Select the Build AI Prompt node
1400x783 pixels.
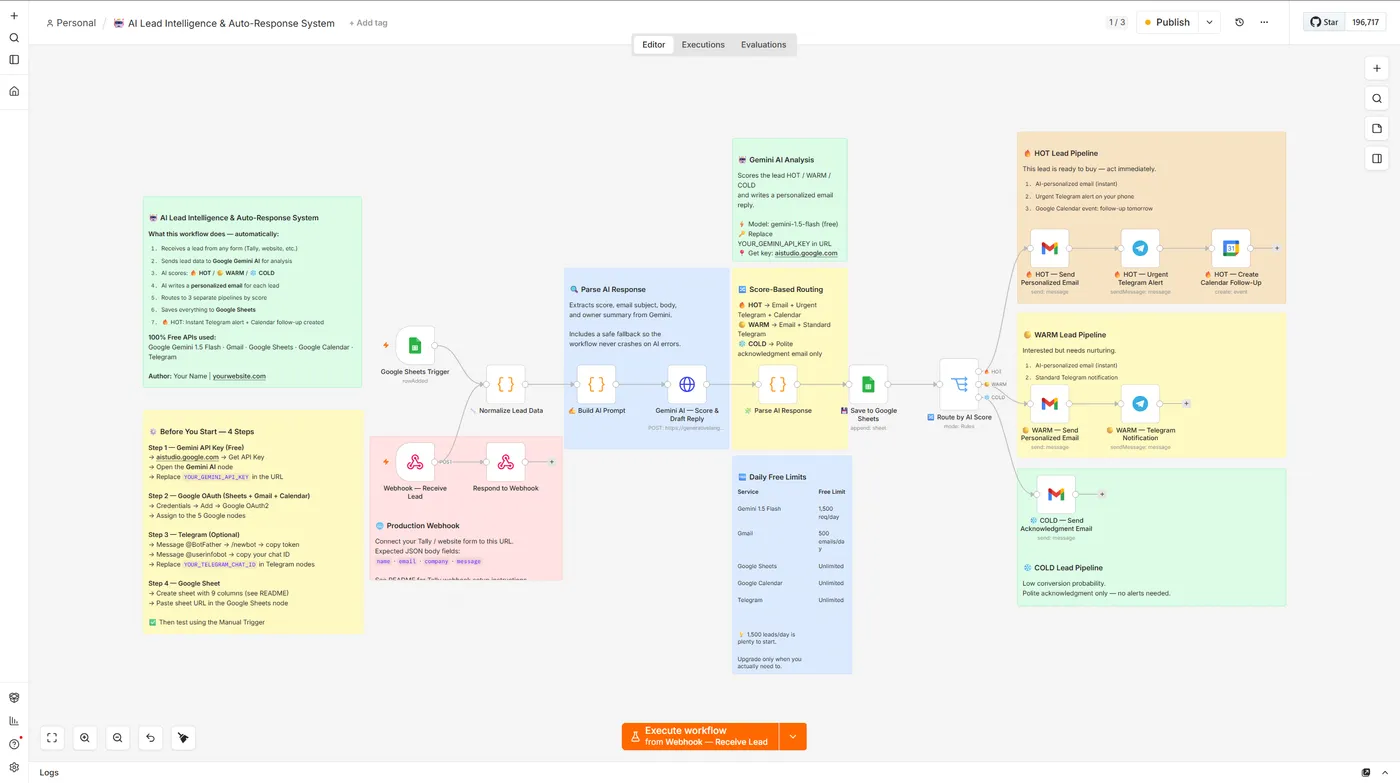point(596,384)
